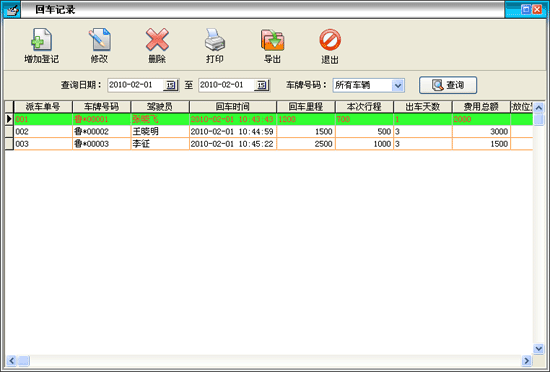550x372 pixels.
Task: Click the 本次行程 column header
Action: tap(364, 107)
